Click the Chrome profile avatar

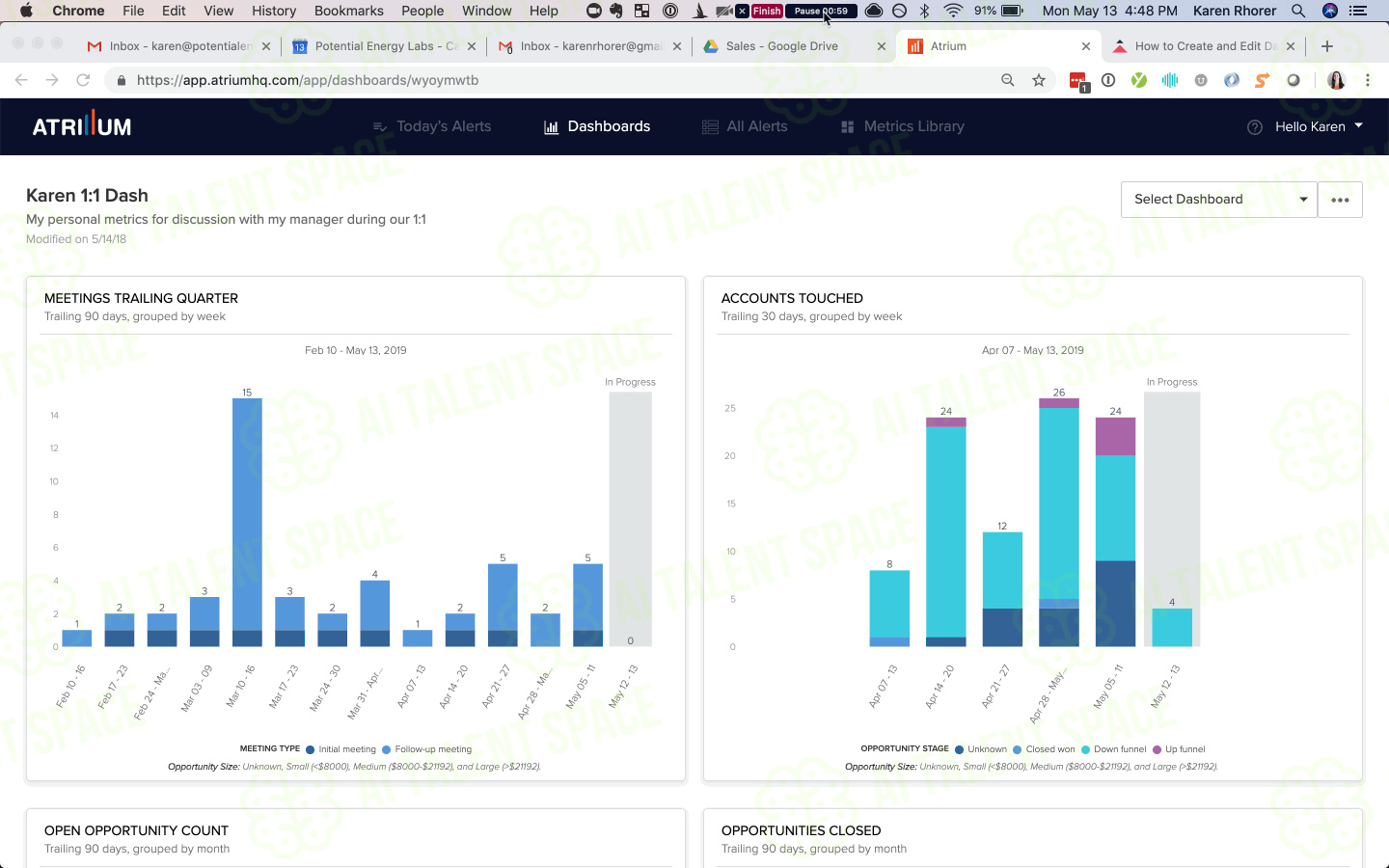pyautogui.click(x=1336, y=80)
